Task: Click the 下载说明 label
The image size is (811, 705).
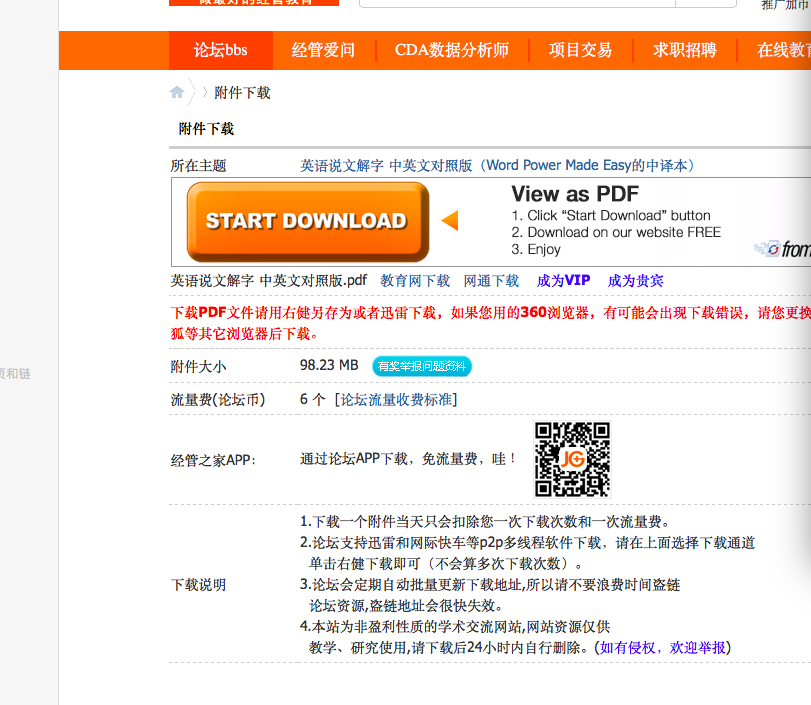Action: tap(199, 585)
